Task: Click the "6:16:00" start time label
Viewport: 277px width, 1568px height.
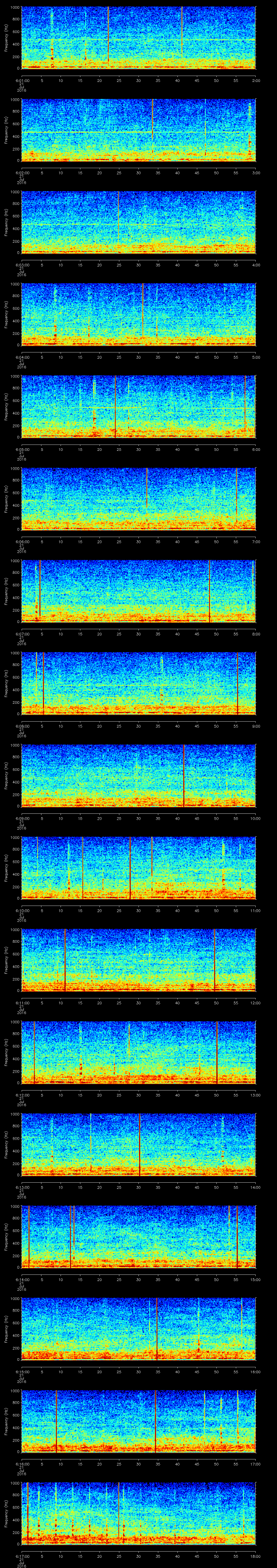Action: (22, 1464)
